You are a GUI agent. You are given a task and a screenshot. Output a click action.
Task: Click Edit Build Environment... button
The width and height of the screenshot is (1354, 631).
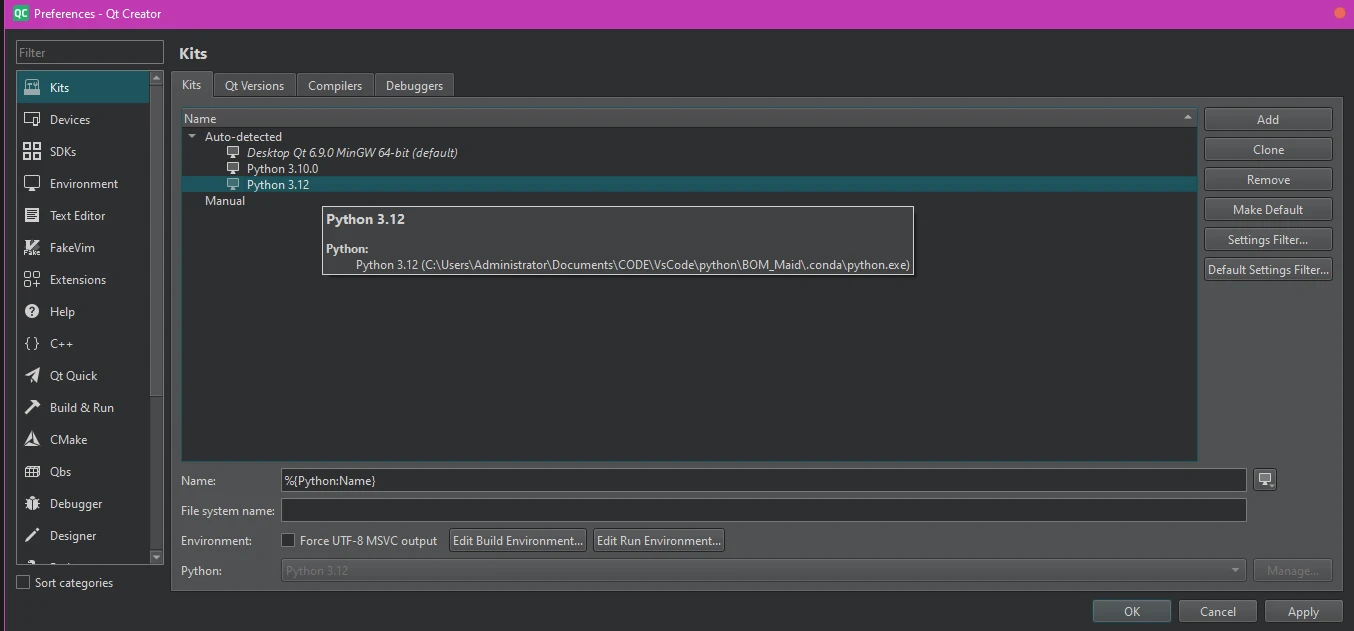click(518, 540)
